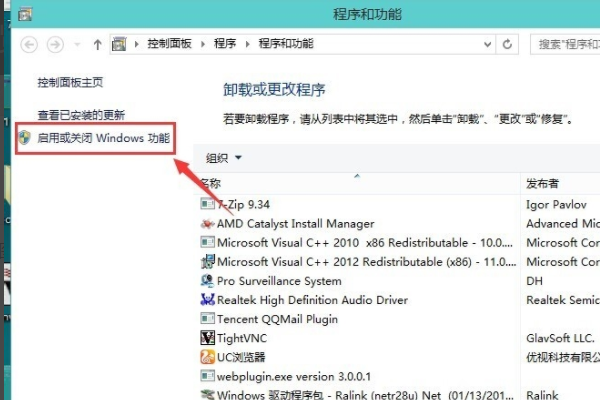Open the recent locations arrow beside the forward button
The width and height of the screenshot is (600, 400).
coord(77,45)
